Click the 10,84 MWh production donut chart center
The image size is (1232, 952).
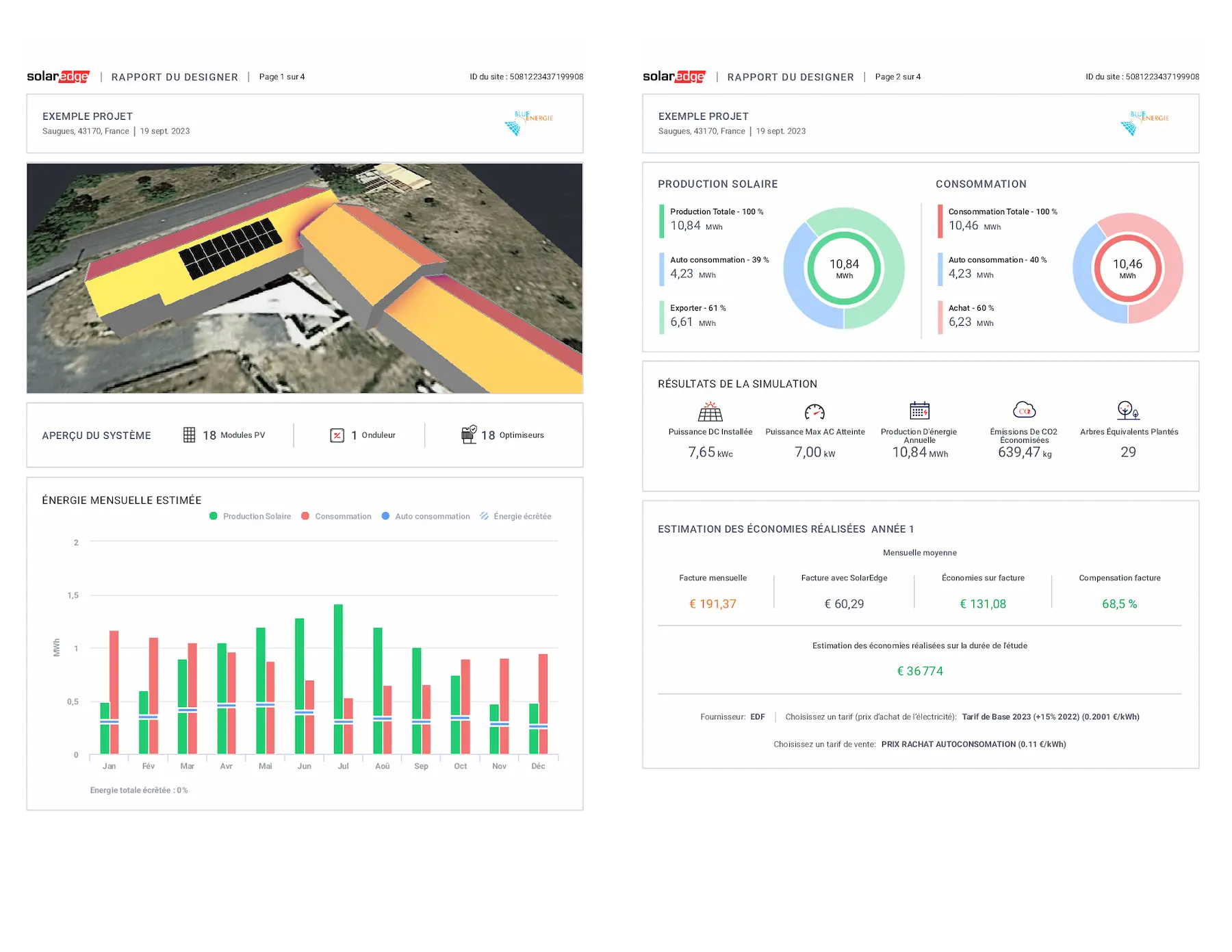pos(844,268)
